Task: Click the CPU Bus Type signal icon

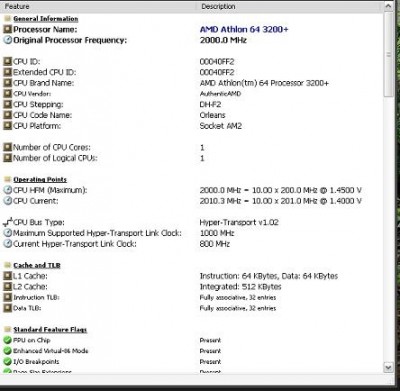Action: (7, 222)
